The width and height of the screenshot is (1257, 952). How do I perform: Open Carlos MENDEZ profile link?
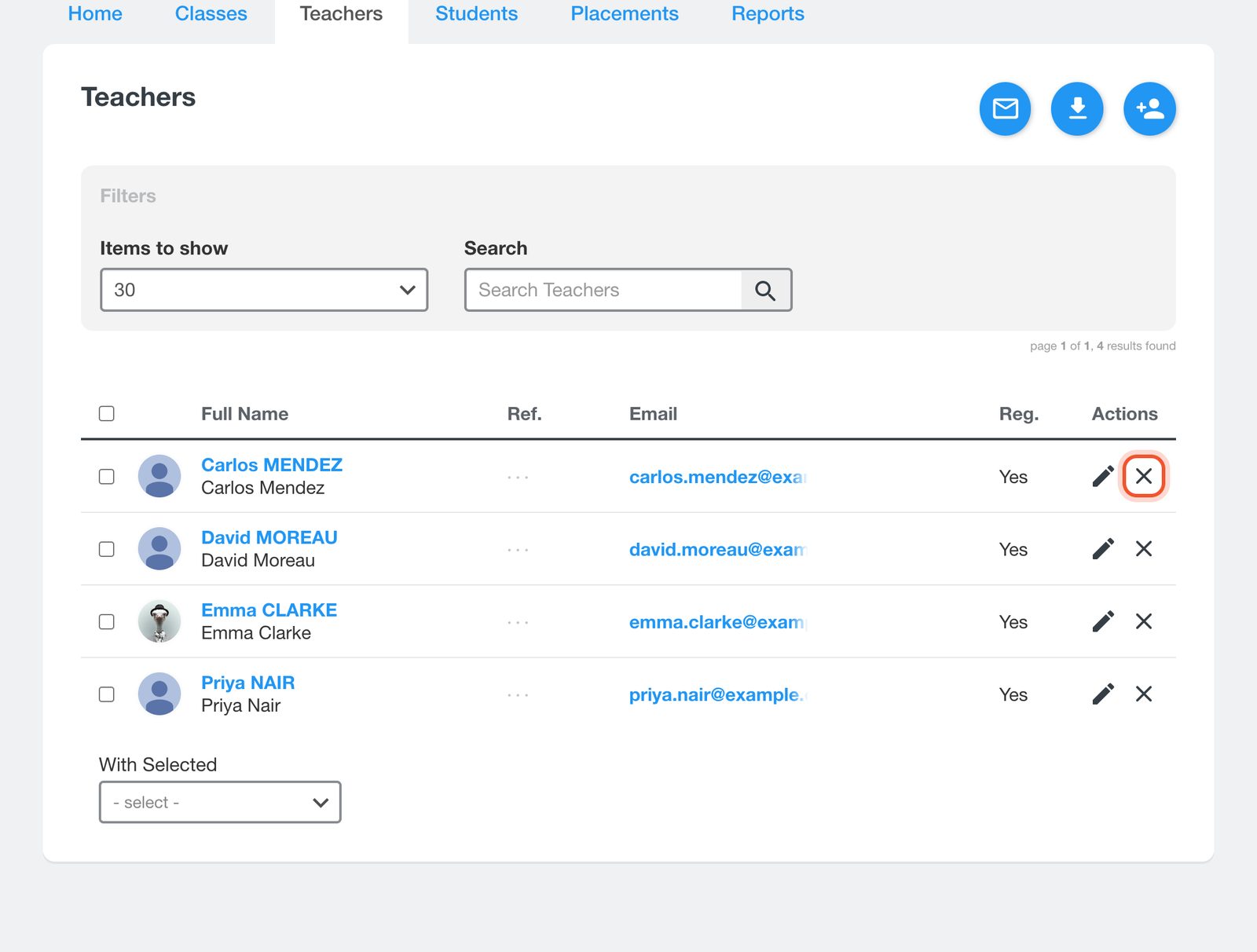[272, 465]
